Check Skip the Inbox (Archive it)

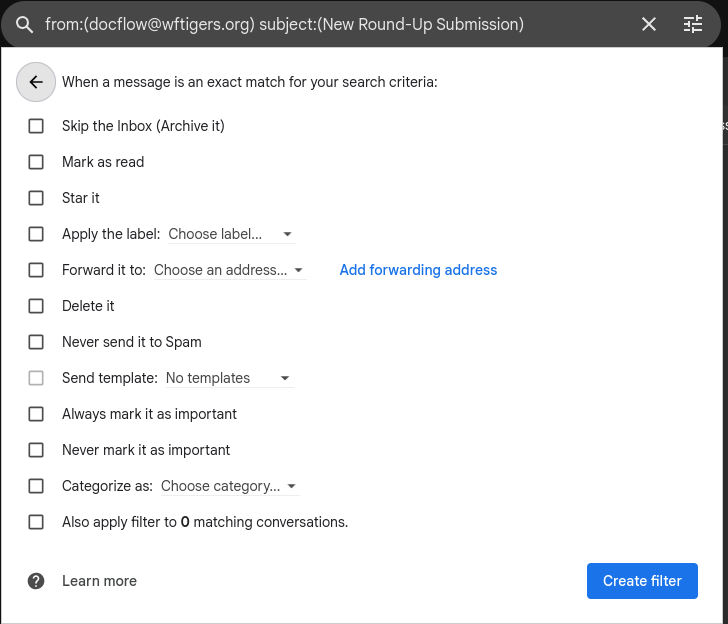(x=36, y=126)
